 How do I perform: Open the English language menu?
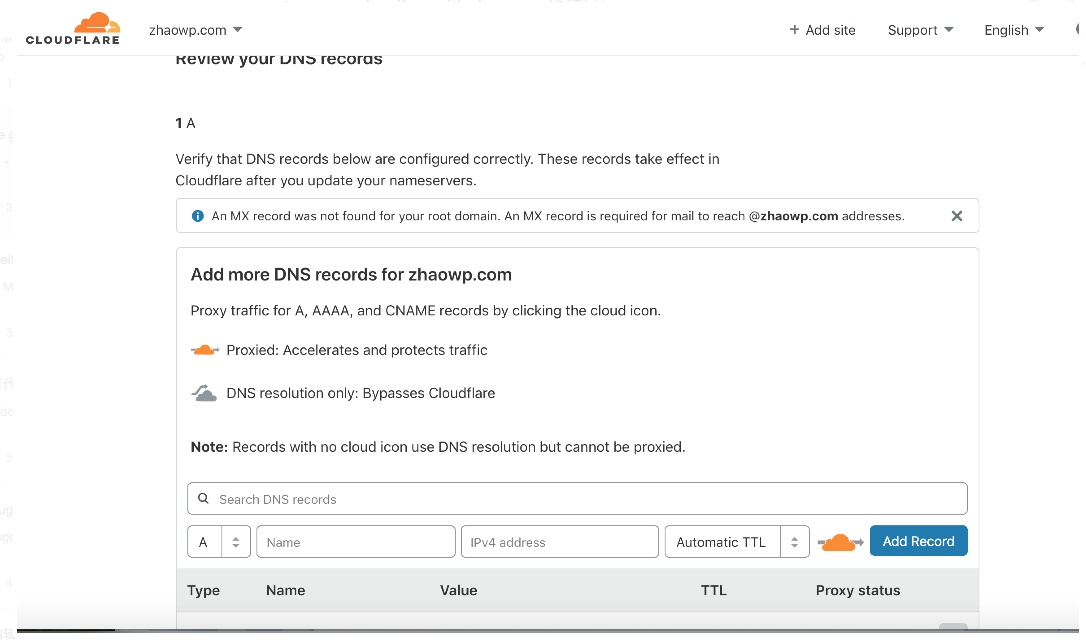tap(1013, 30)
